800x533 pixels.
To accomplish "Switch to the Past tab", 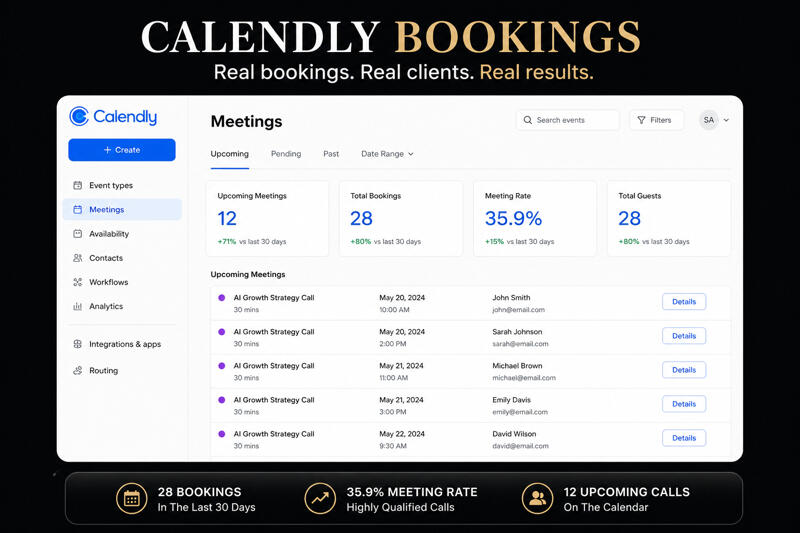I will coord(331,154).
